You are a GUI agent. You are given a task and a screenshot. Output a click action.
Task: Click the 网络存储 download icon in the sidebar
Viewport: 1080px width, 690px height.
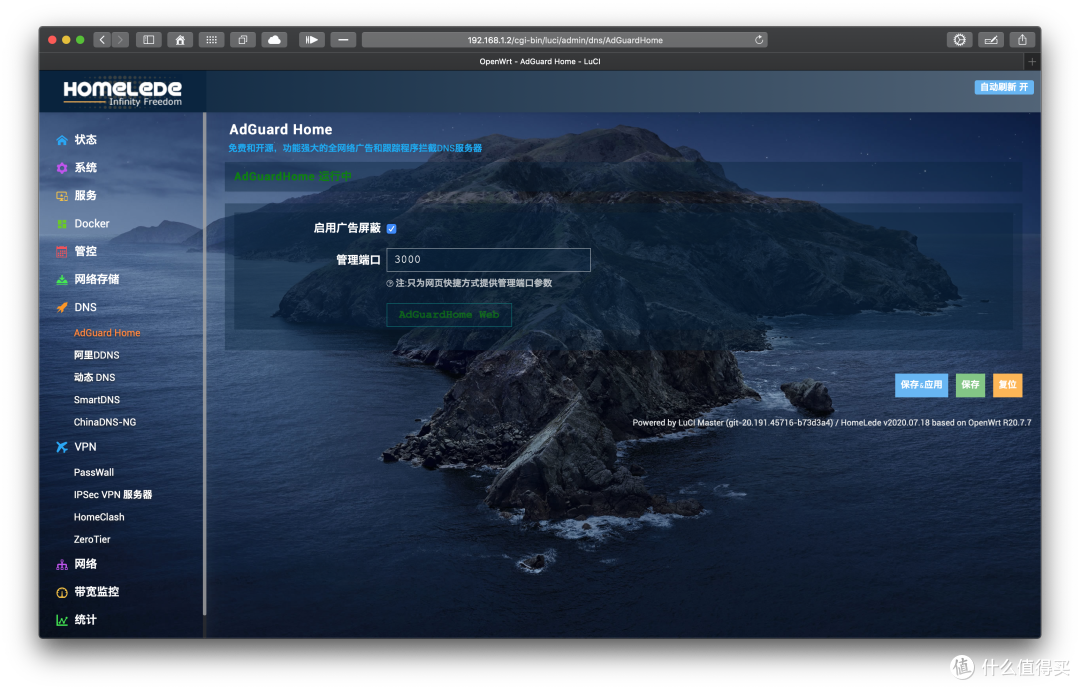pyautogui.click(x=62, y=280)
